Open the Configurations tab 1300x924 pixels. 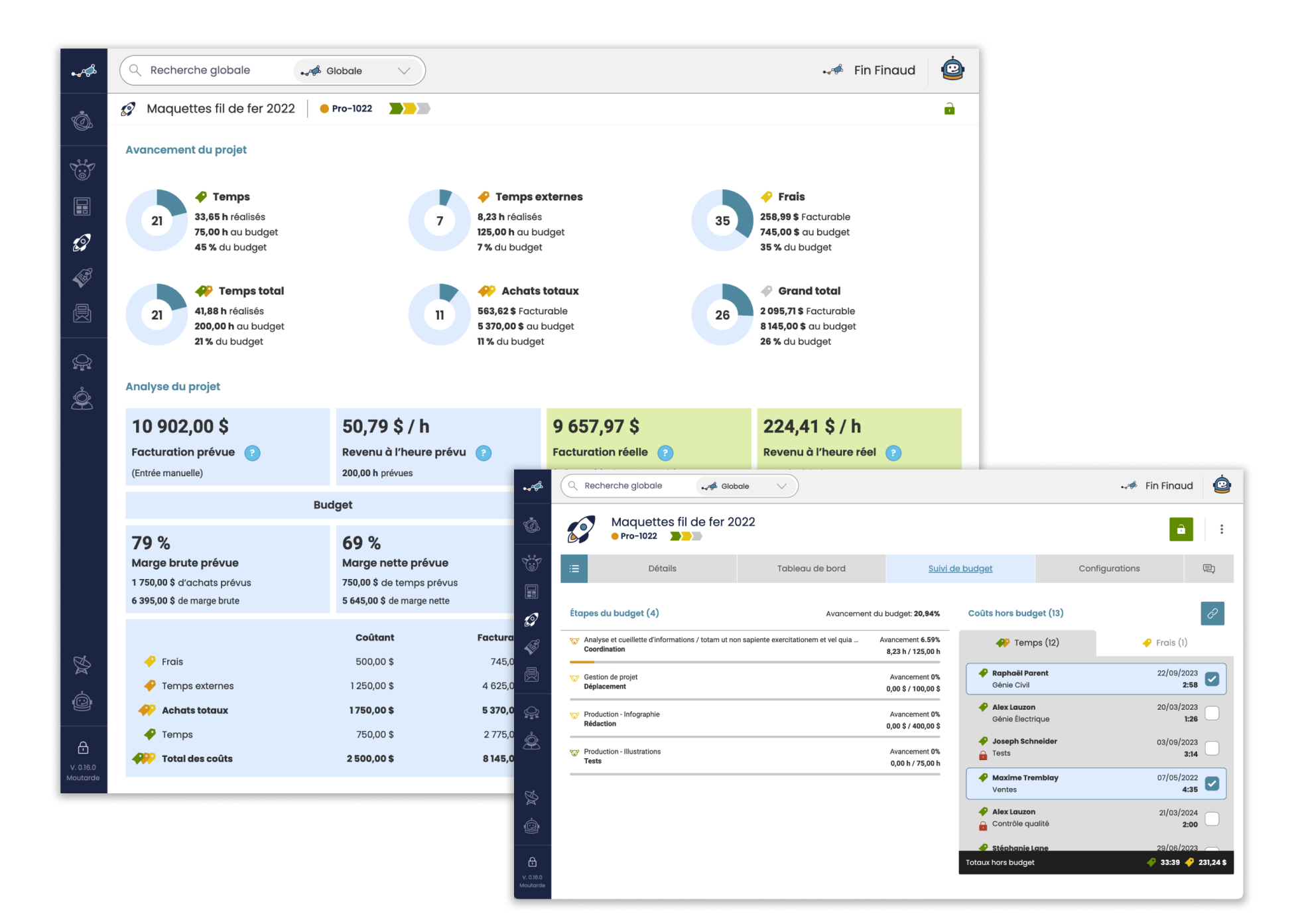[1109, 568]
